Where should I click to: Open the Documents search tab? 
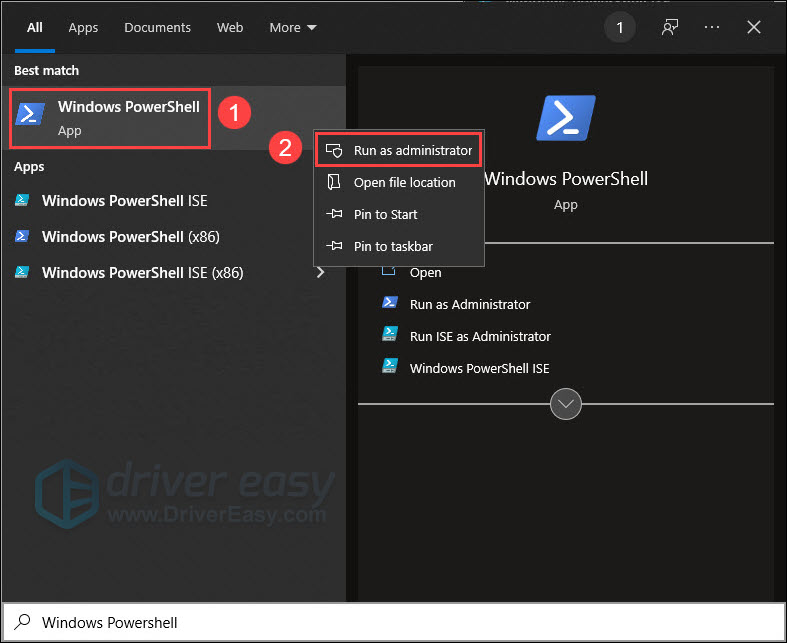(157, 28)
